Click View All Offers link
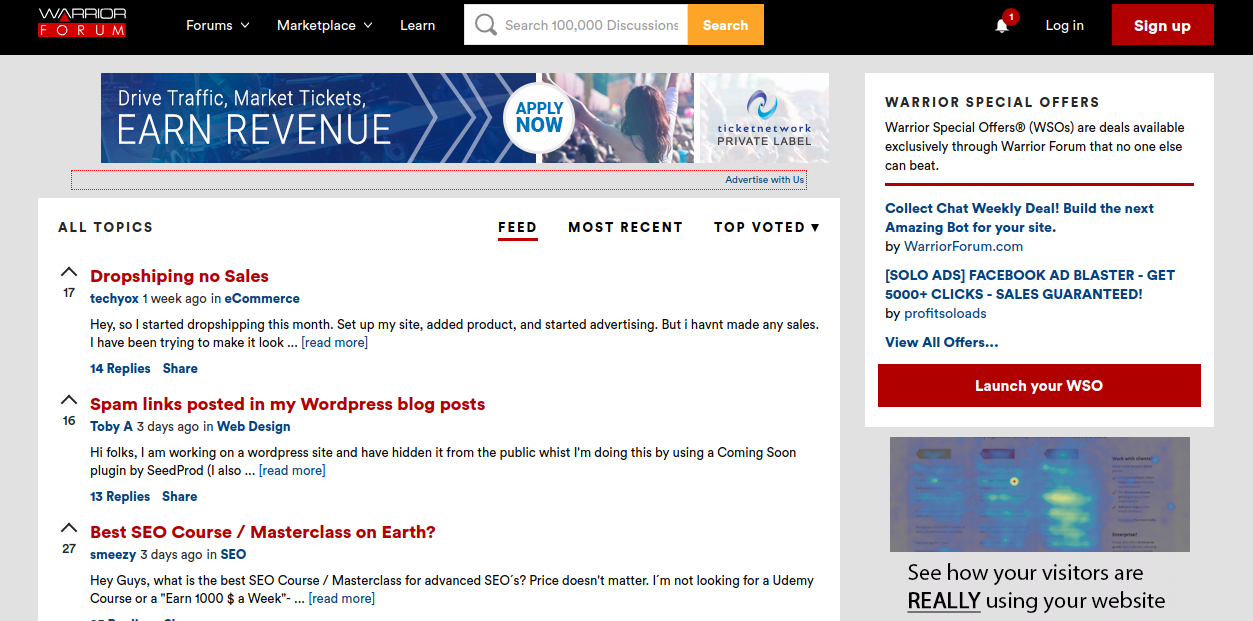The image size is (1253, 621). [x=941, y=342]
